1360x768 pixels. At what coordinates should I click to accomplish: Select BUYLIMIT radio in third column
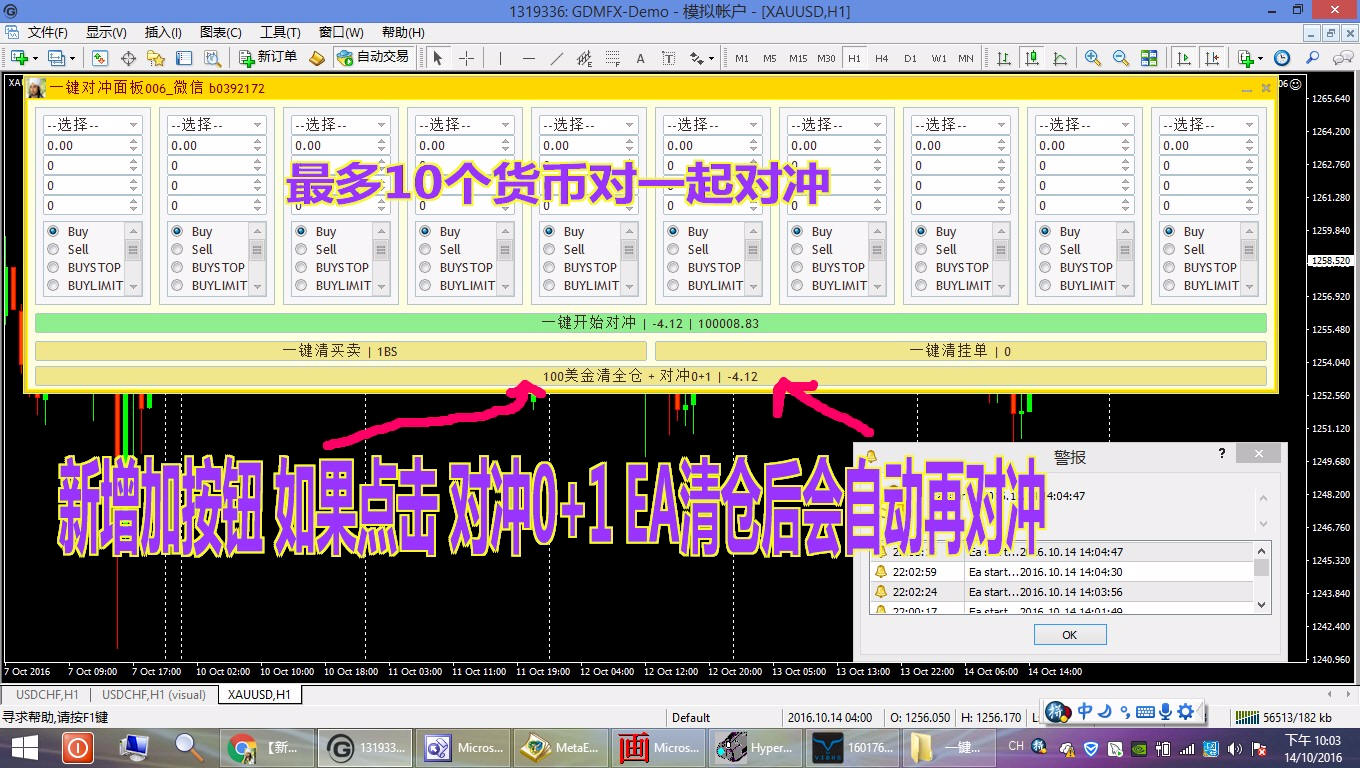[301, 285]
